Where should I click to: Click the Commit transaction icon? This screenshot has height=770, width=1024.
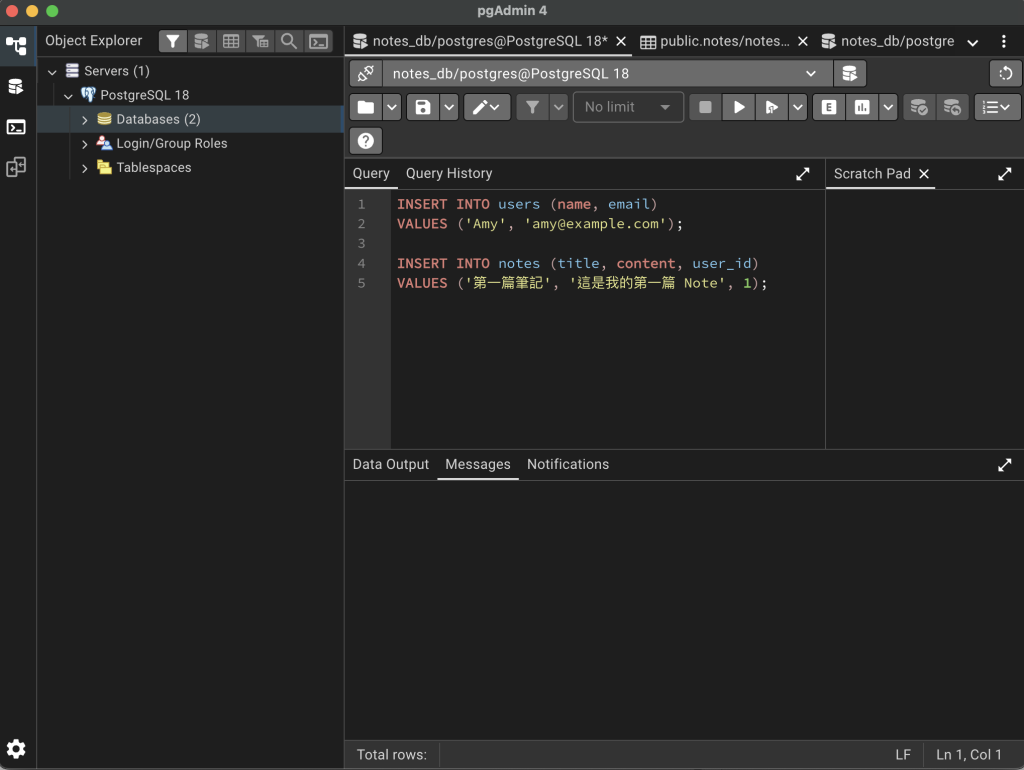pyautogui.click(x=919, y=107)
